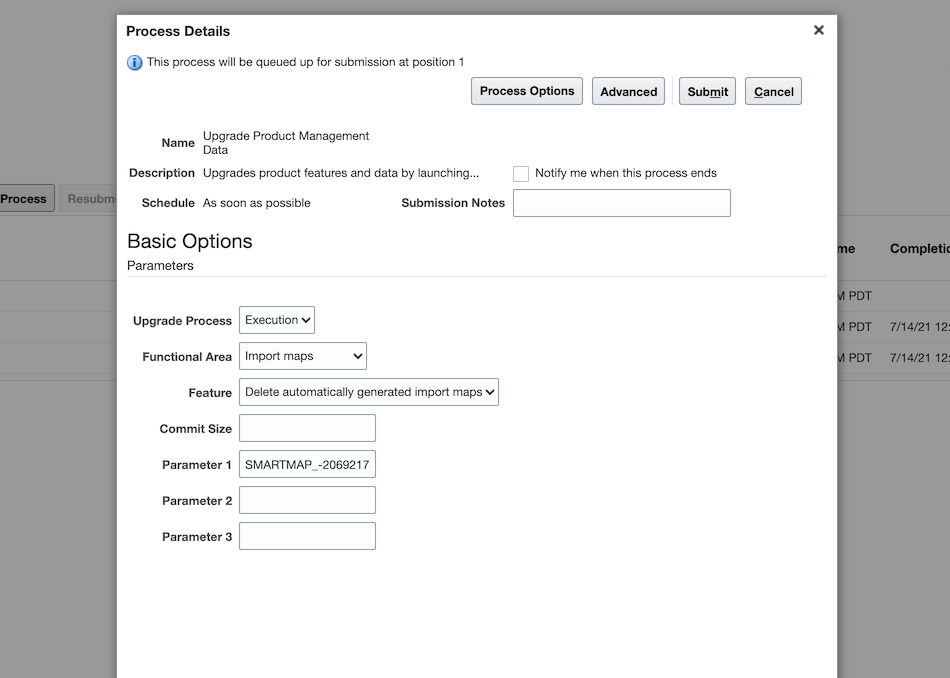
Task: Click into the Commit Size field
Action: [307, 428]
